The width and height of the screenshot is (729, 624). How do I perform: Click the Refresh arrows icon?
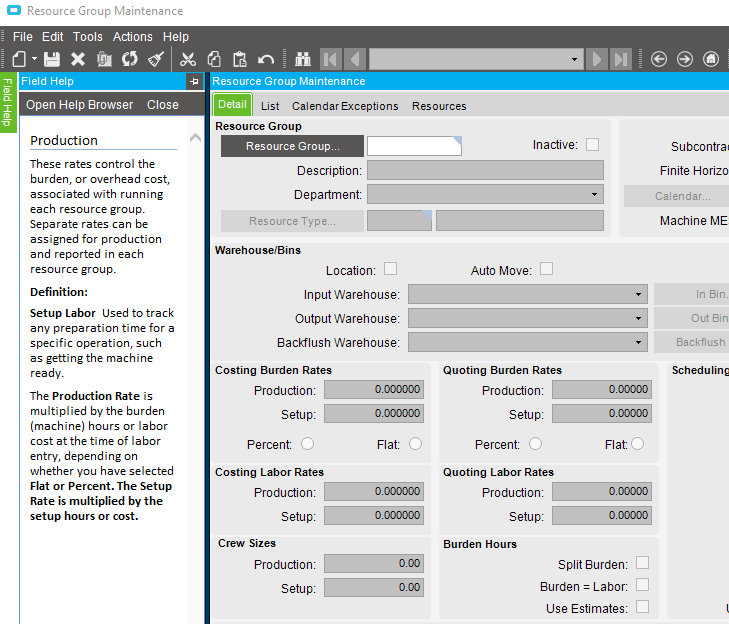[130, 59]
